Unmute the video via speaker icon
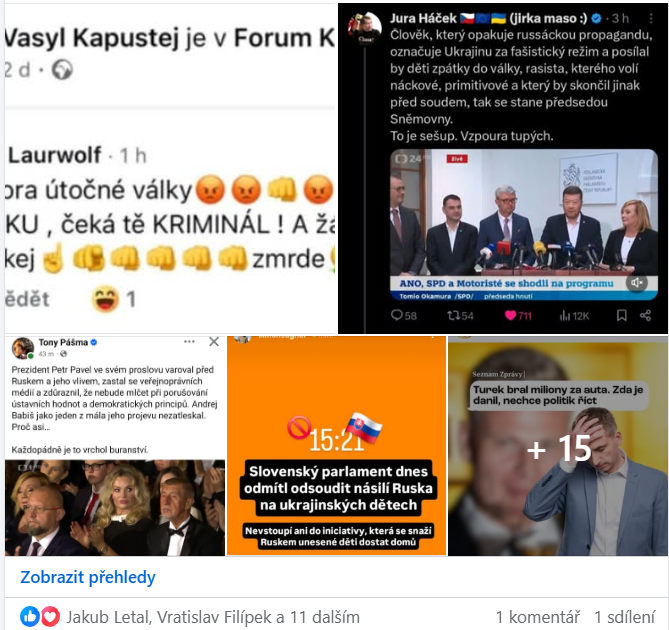The image size is (669, 630). point(637,282)
